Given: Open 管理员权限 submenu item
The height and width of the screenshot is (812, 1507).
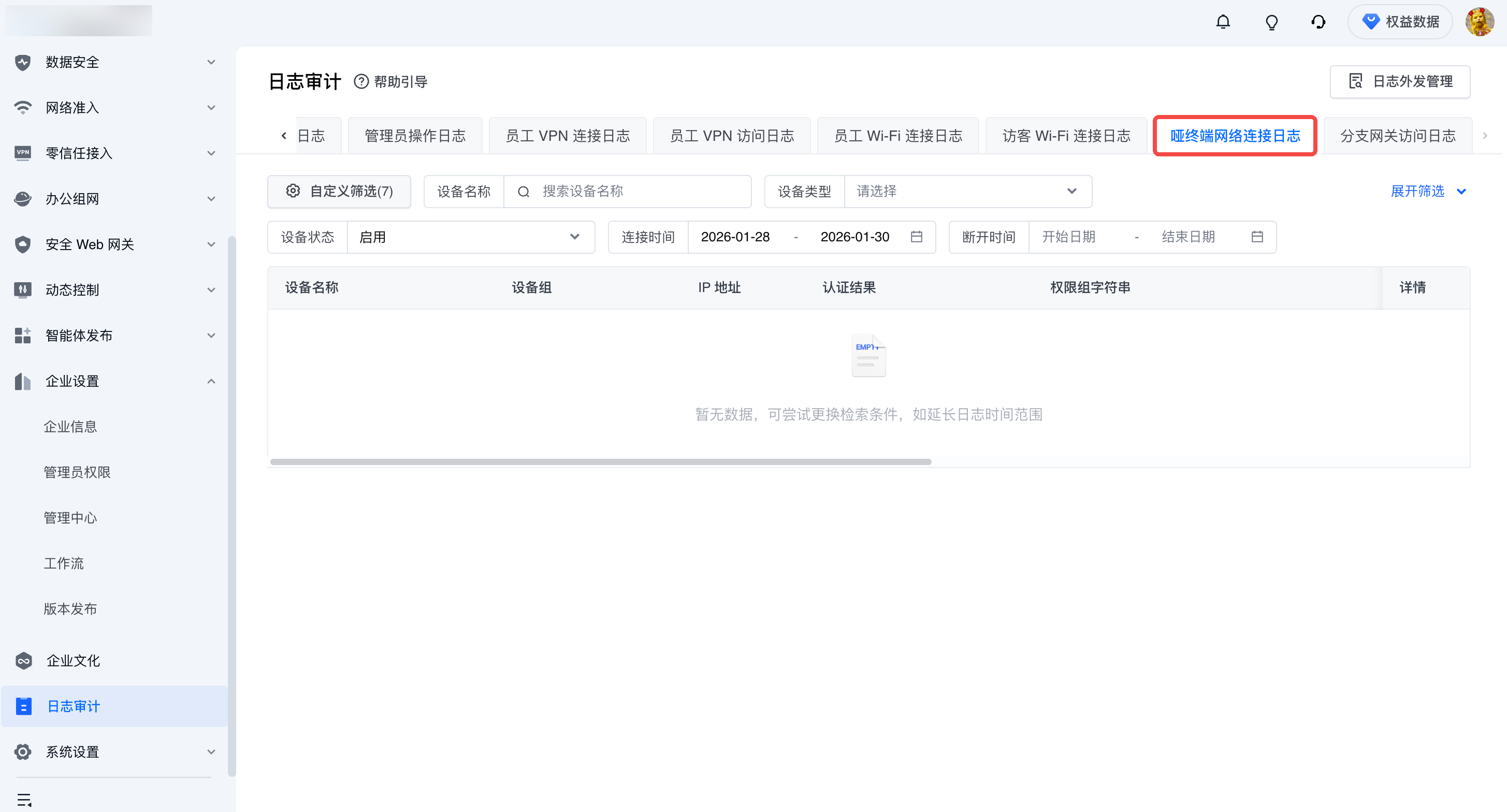Looking at the screenshot, I should 77,472.
